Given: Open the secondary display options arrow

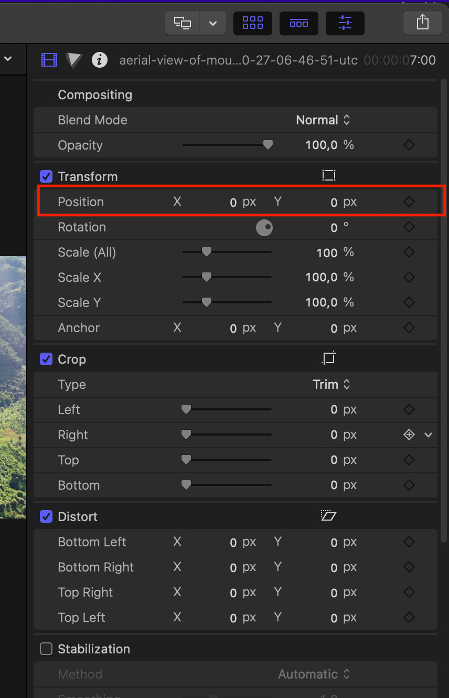Looking at the screenshot, I should (213, 23).
